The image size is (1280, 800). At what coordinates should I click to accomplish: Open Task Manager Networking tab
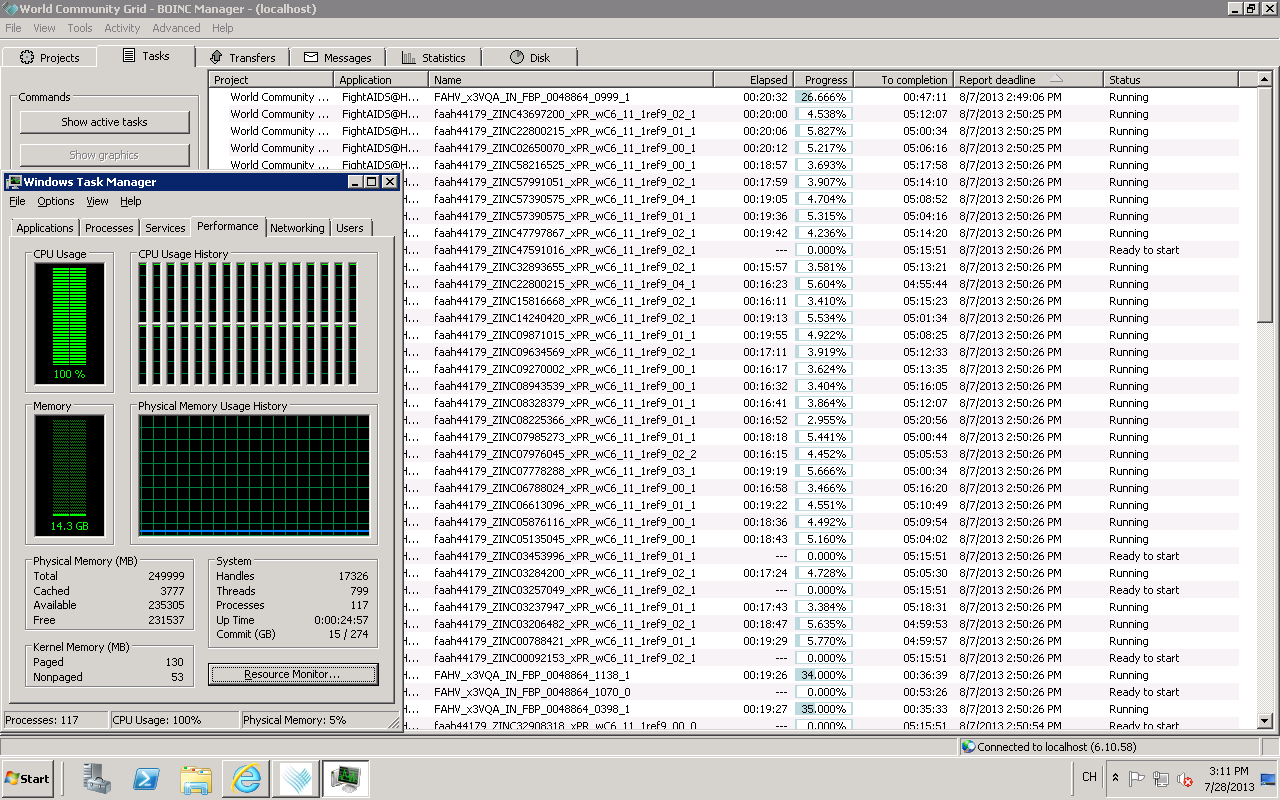tap(297, 228)
